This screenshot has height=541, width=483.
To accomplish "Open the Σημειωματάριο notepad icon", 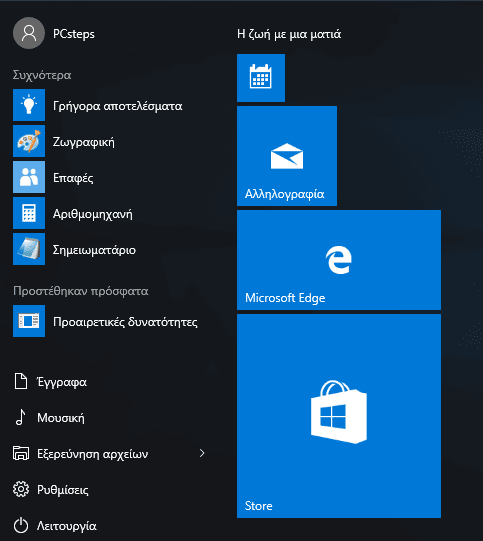I will (x=29, y=249).
